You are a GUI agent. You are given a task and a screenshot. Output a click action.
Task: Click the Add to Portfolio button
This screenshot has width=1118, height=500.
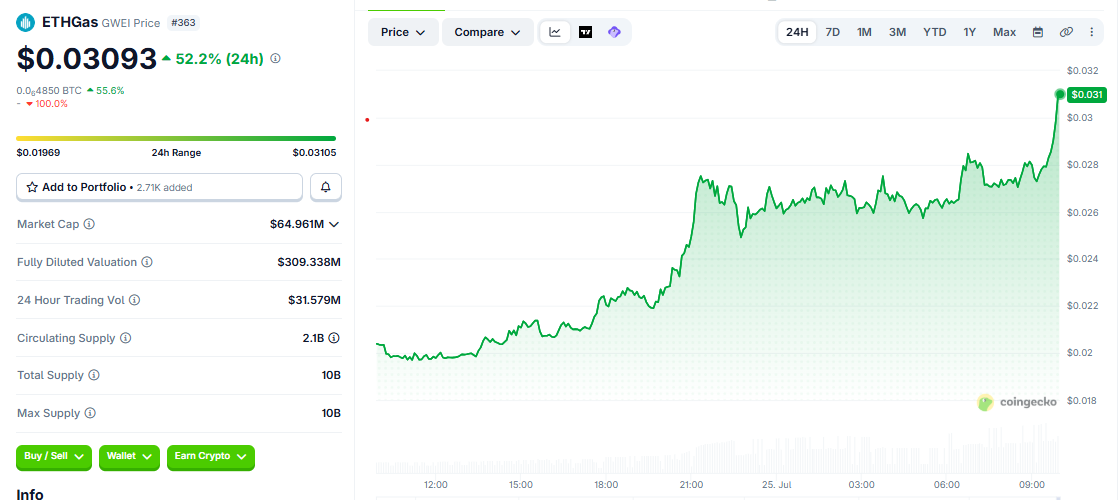coord(160,187)
